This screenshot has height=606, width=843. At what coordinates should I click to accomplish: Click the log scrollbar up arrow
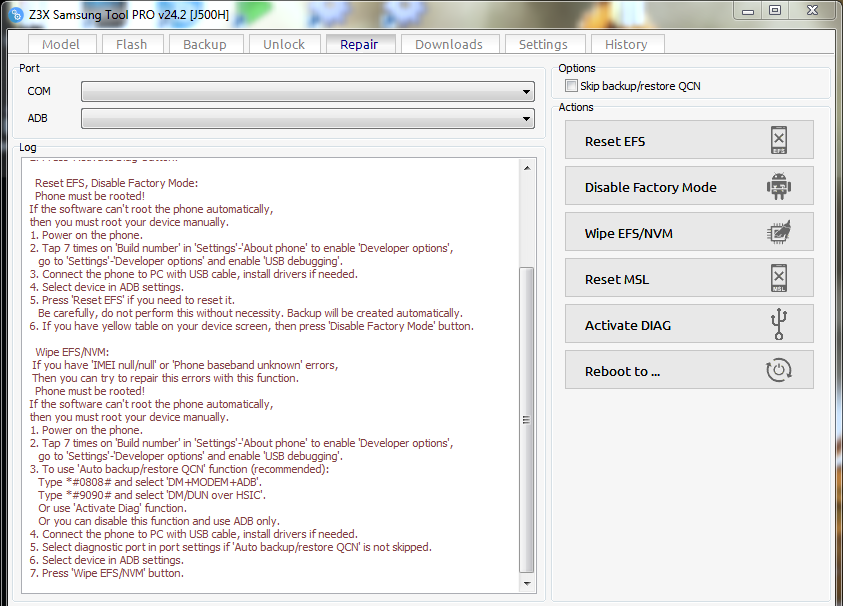(x=527, y=168)
